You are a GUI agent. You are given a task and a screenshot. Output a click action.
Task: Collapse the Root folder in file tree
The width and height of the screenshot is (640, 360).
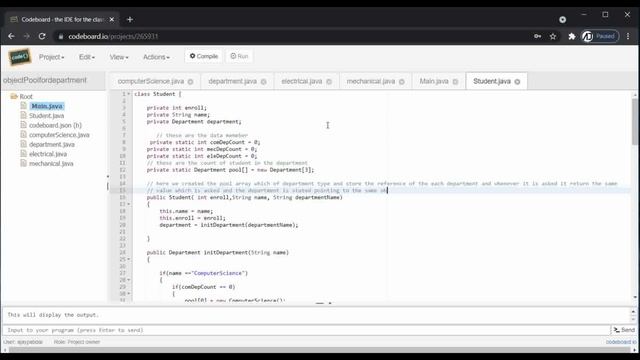tap(14, 96)
